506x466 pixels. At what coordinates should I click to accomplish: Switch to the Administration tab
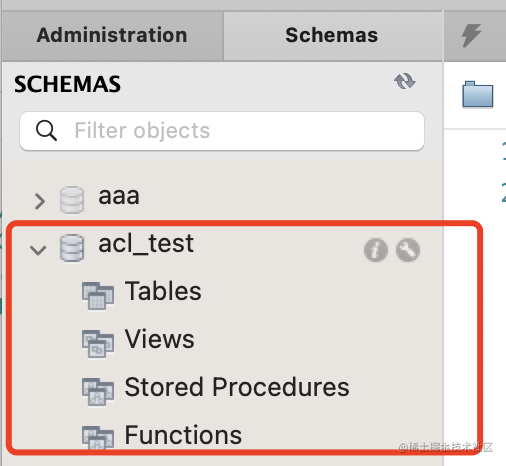coord(112,35)
